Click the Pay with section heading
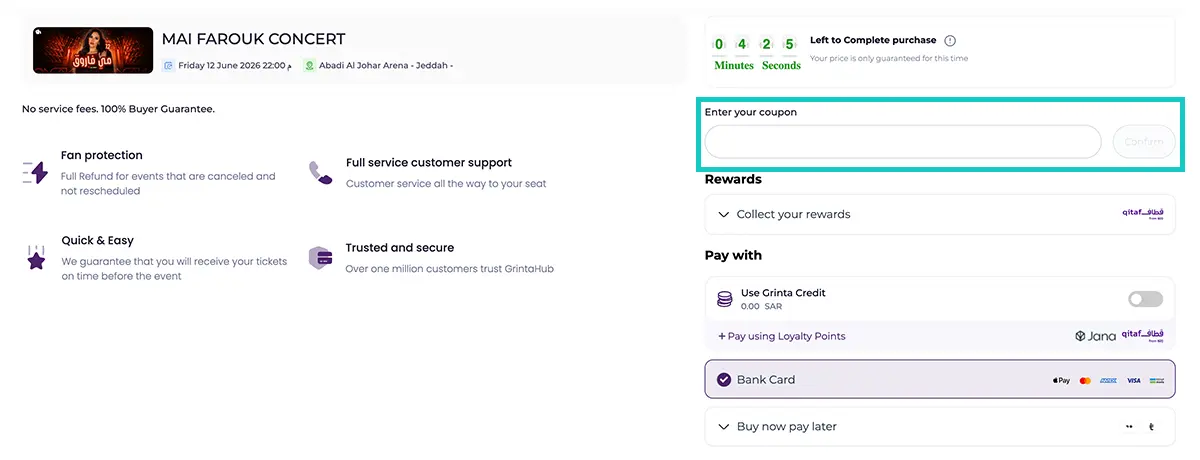Viewport: 1200px width, 460px height. [x=733, y=255]
